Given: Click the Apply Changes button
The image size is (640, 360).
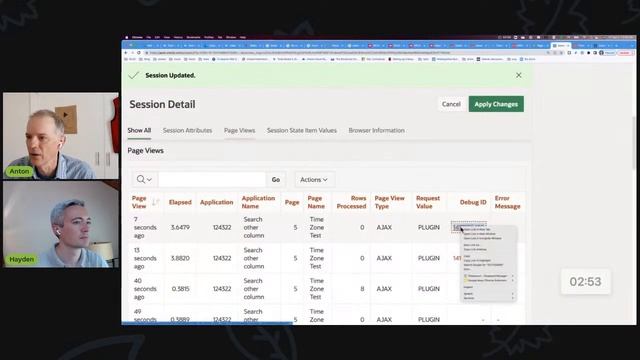Looking at the screenshot, I should click(x=496, y=104).
